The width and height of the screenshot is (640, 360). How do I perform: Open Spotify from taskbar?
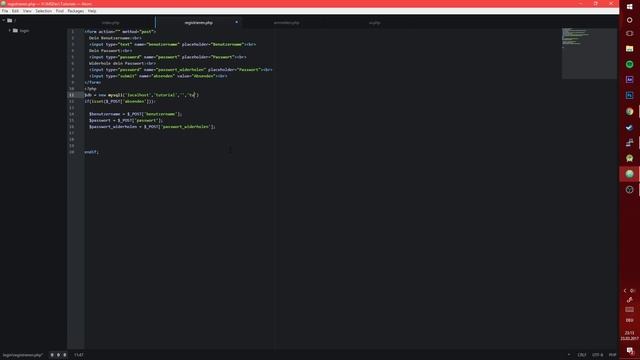pyautogui.click(x=629, y=64)
